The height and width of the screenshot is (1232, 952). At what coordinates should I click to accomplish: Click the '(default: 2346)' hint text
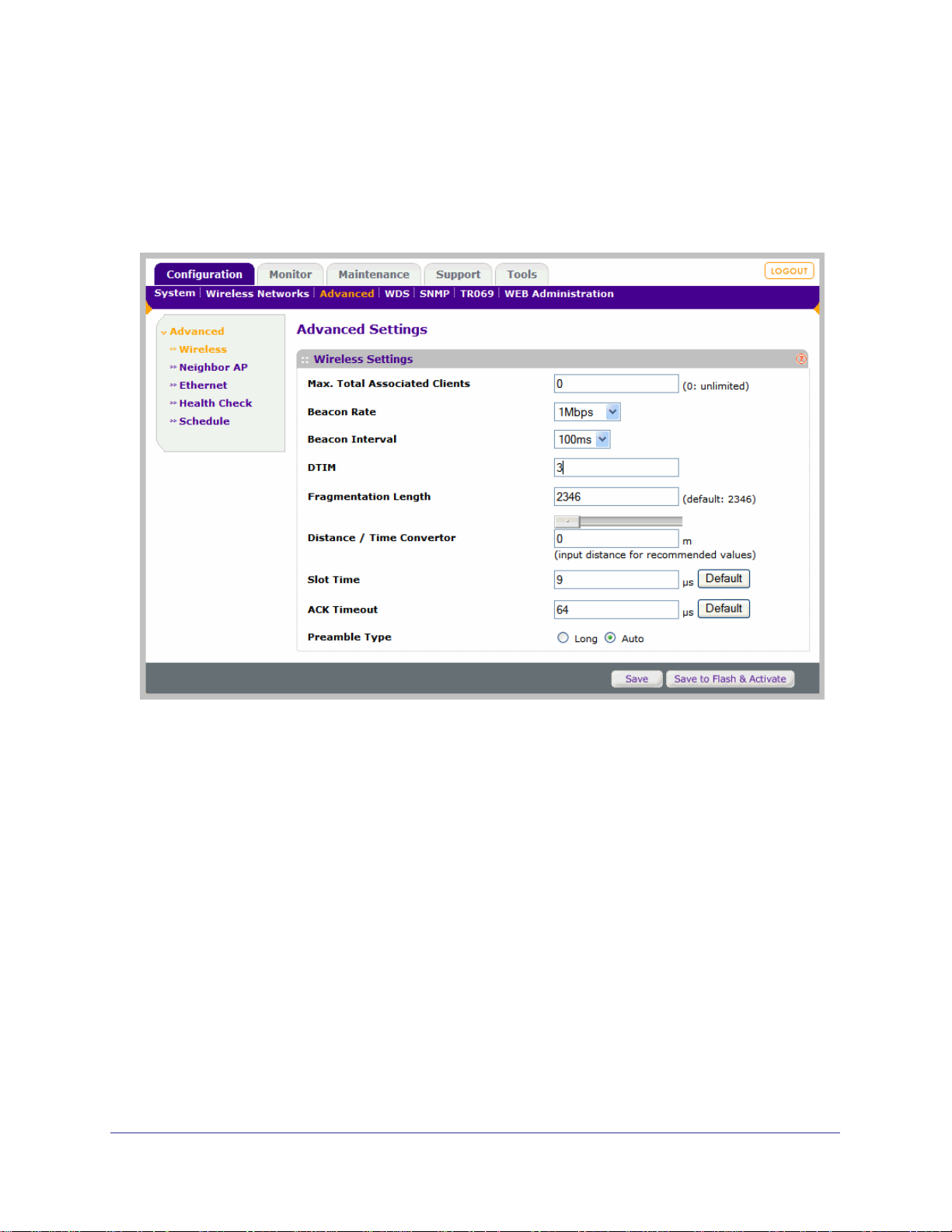pos(719,499)
